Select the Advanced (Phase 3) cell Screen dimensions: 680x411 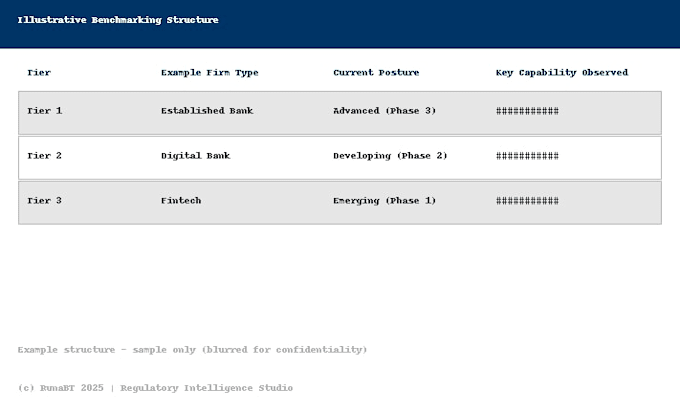(x=384, y=111)
